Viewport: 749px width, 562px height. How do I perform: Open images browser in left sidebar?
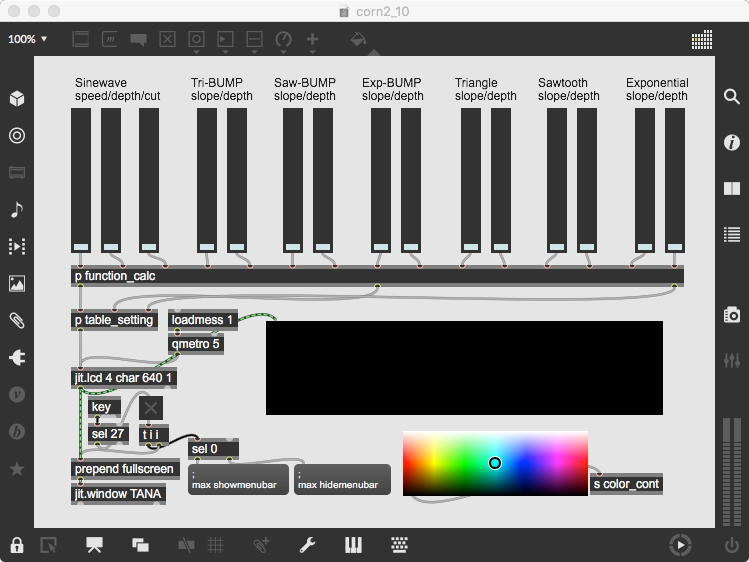click(17, 284)
